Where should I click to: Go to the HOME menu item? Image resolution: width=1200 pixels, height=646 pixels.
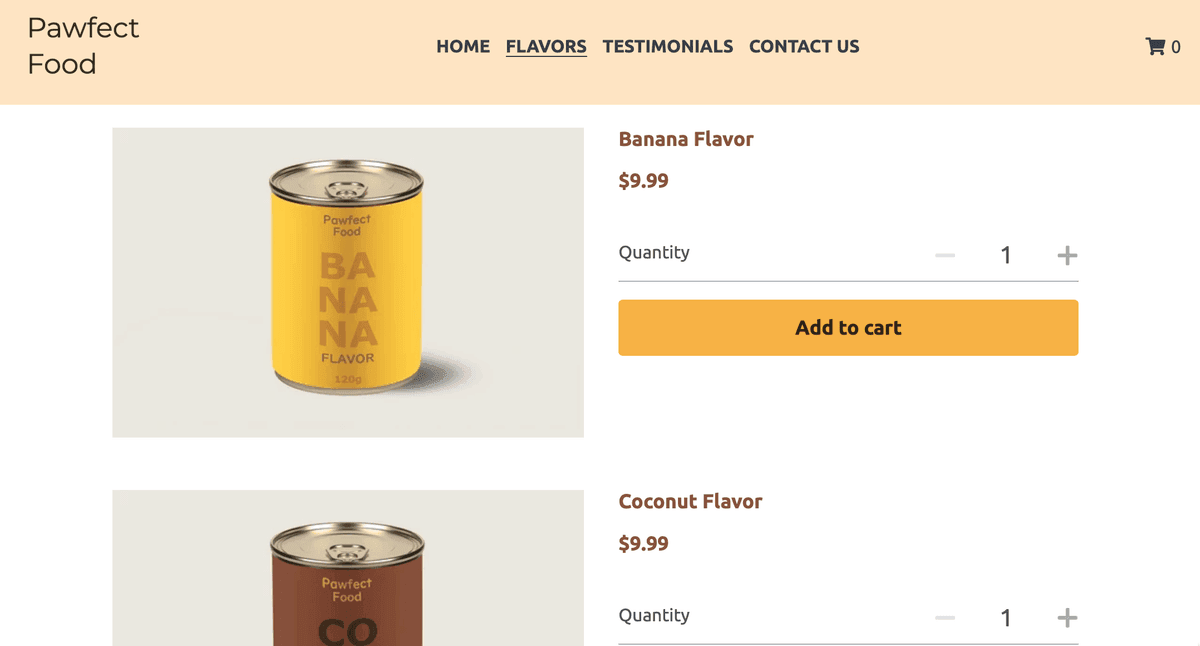[463, 46]
